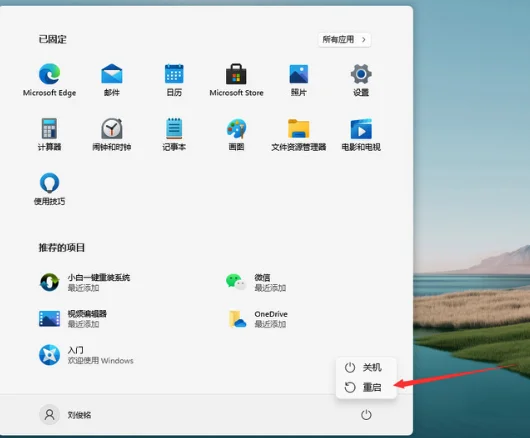Open 文件资源管理器 file explorer

[x=299, y=134]
